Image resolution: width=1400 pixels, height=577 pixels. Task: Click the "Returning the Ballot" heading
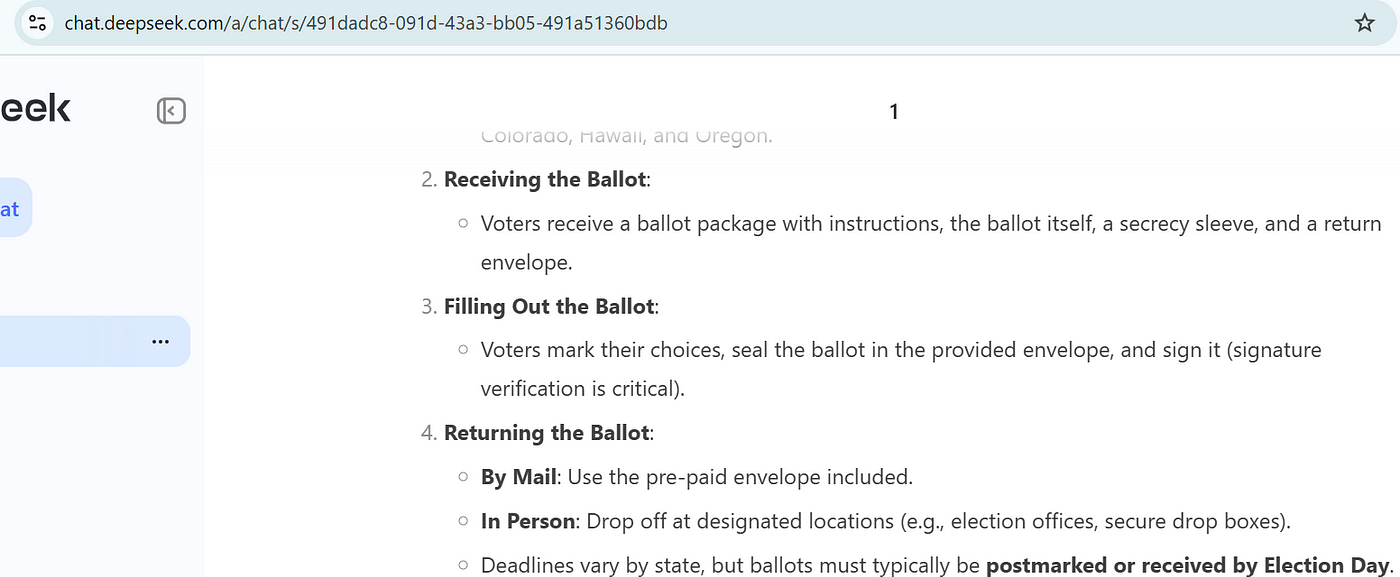coord(547,433)
